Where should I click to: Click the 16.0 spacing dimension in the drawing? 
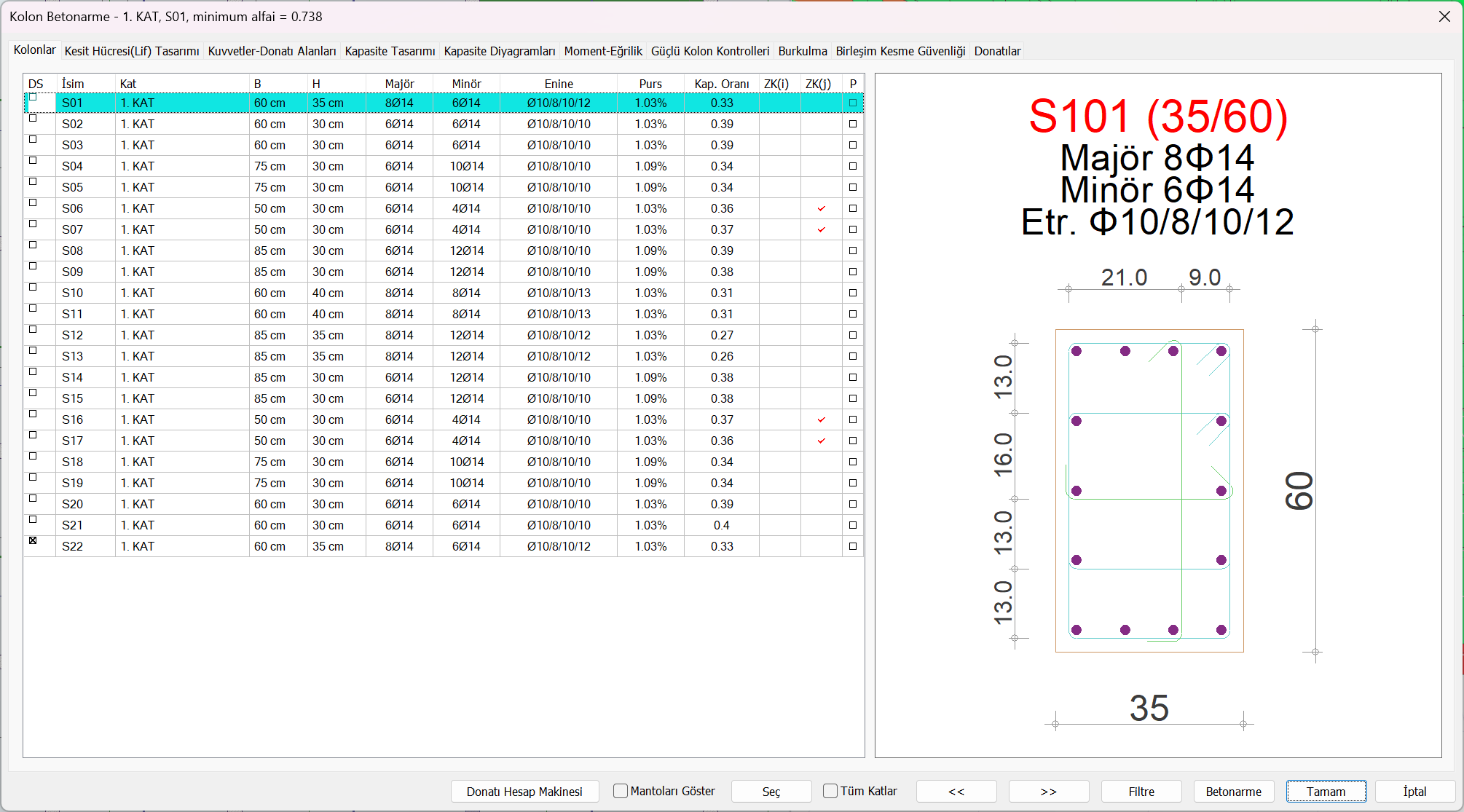[1004, 454]
